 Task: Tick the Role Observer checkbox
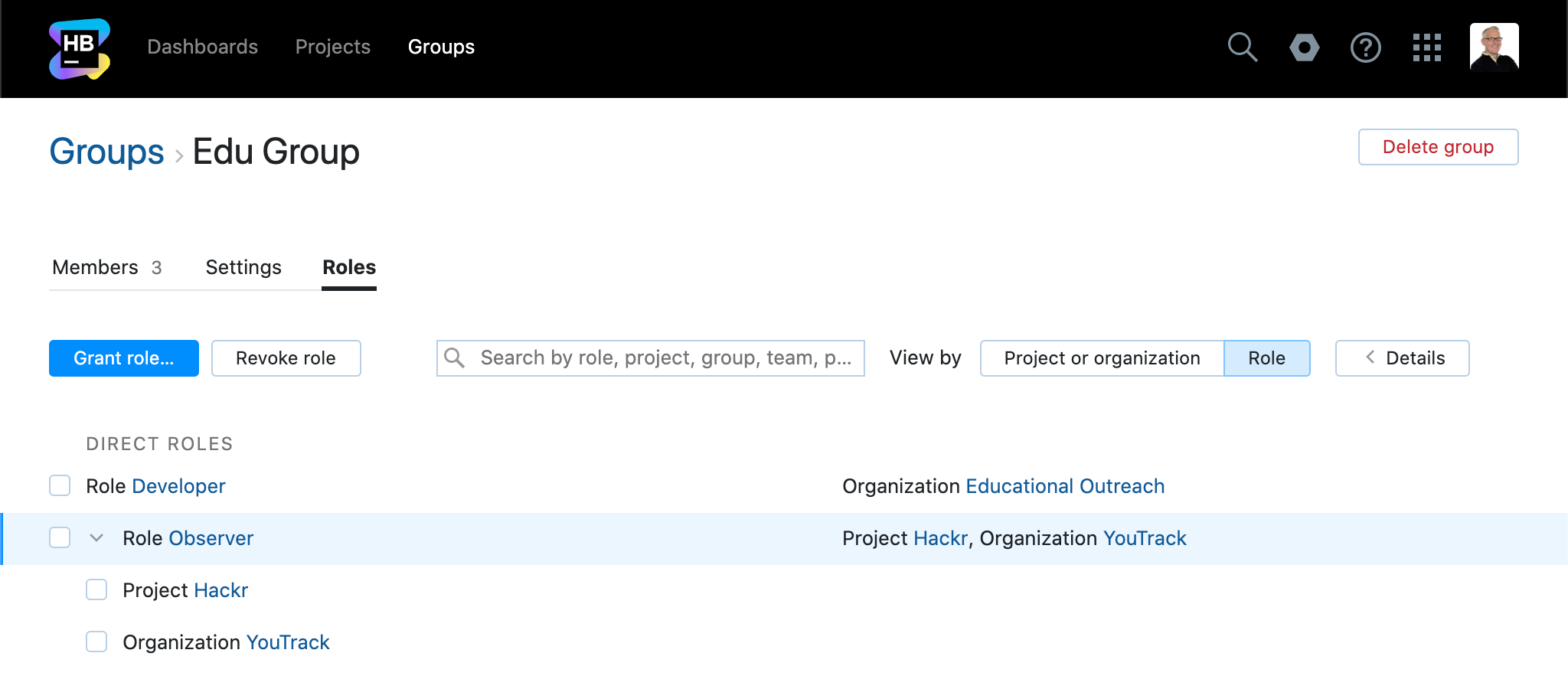coord(60,538)
